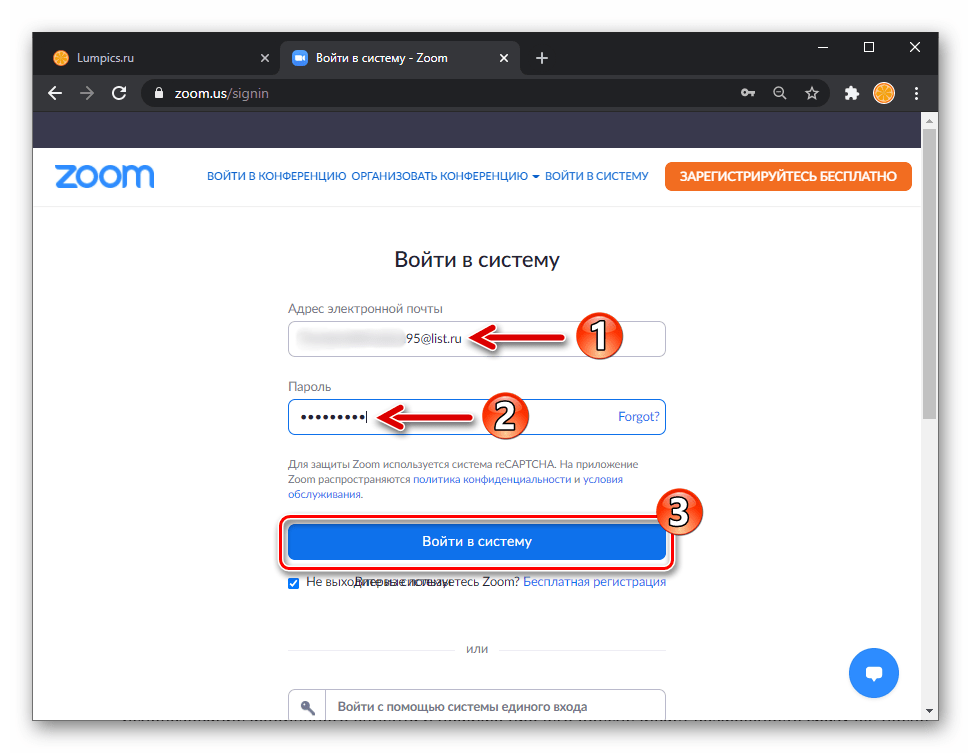Click the address bar URL zoom.us/signin
971x753 pixels.
(x=222, y=94)
